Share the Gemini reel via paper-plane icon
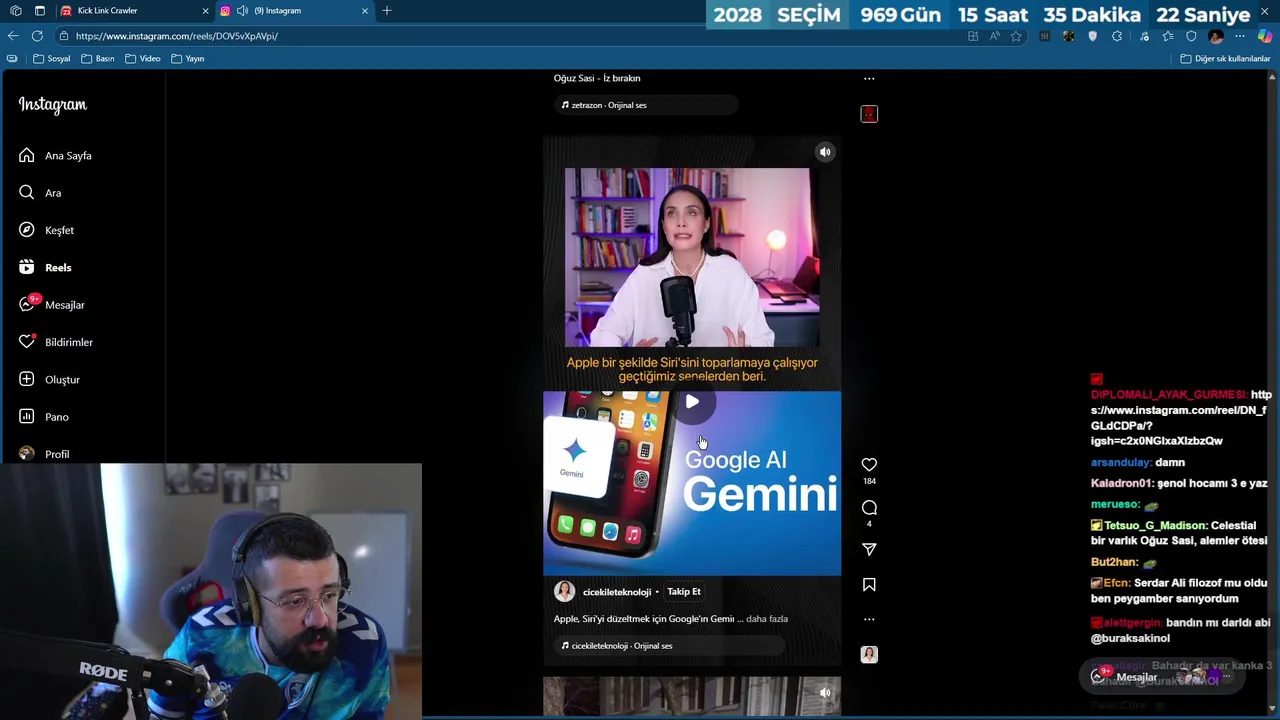Screen dimensions: 1280x720 pos(869,550)
